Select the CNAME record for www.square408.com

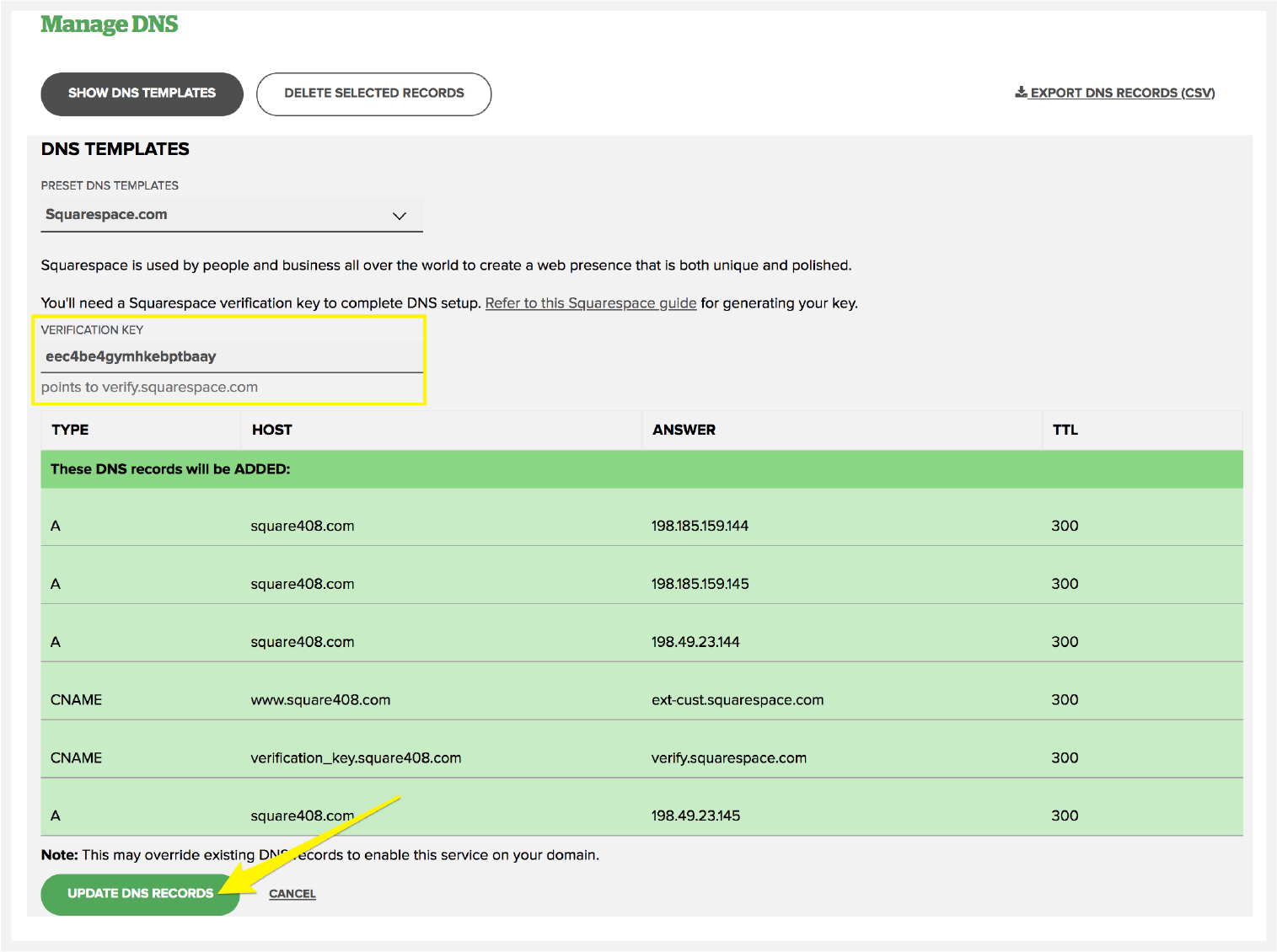[641, 700]
